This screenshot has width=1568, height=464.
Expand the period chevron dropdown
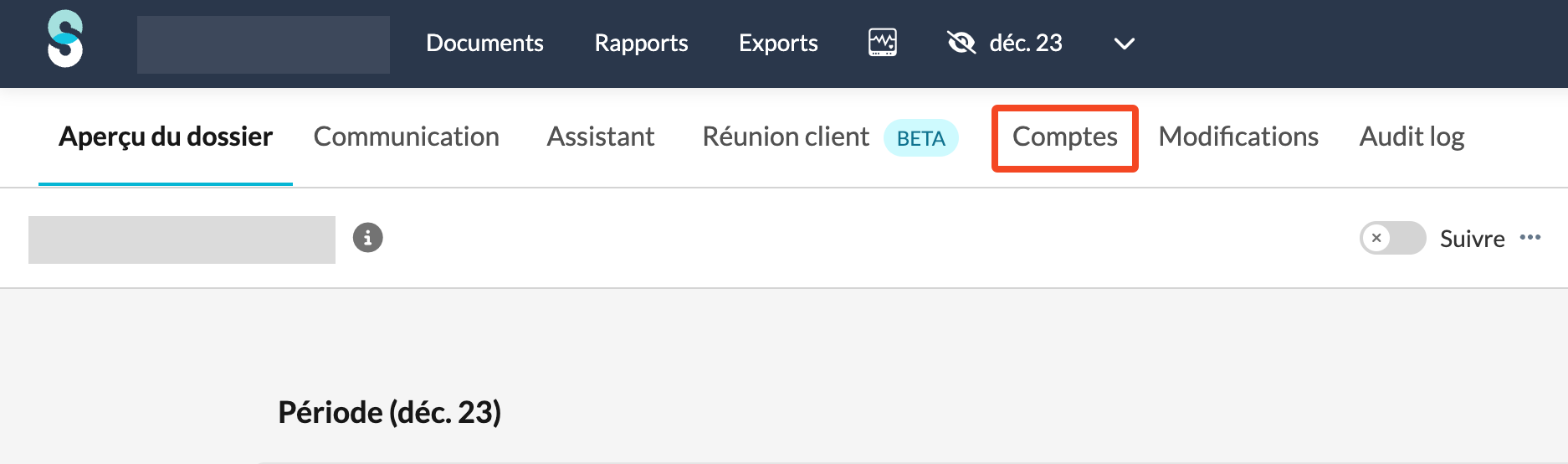(x=1124, y=44)
